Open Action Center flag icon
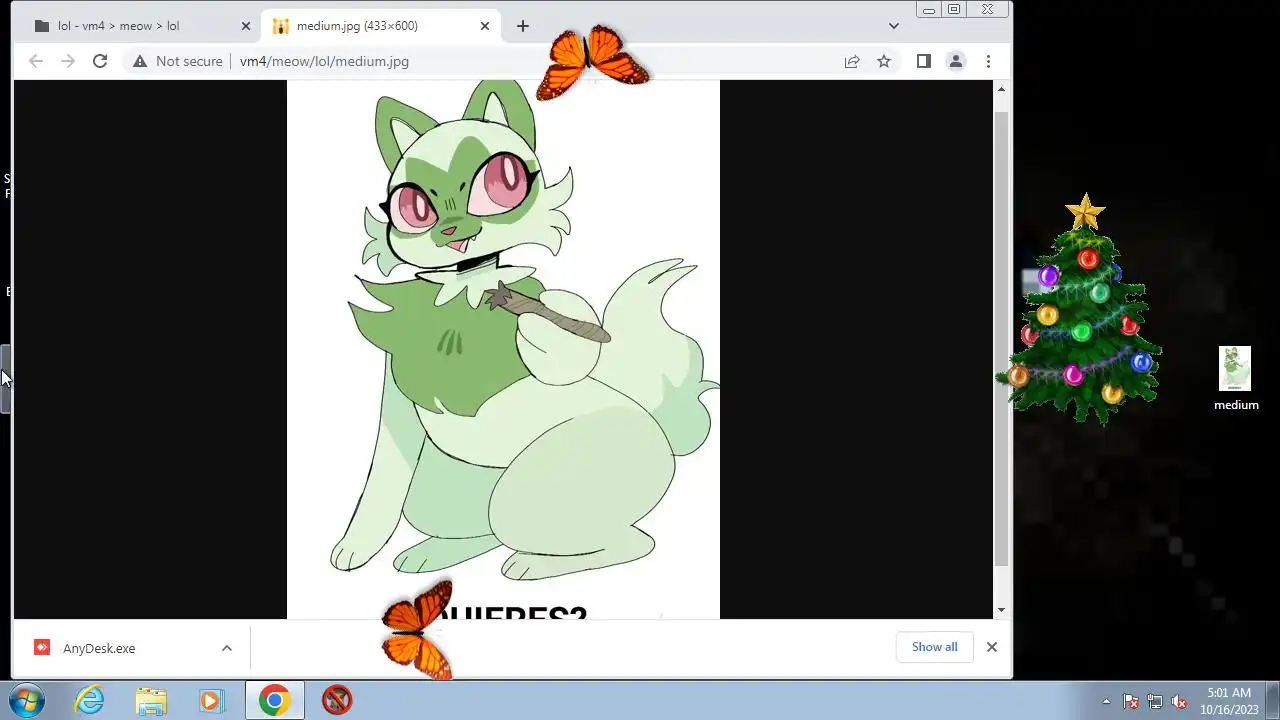Image resolution: width=1280 pixels, height=720 pixels. pos(1131,701)
